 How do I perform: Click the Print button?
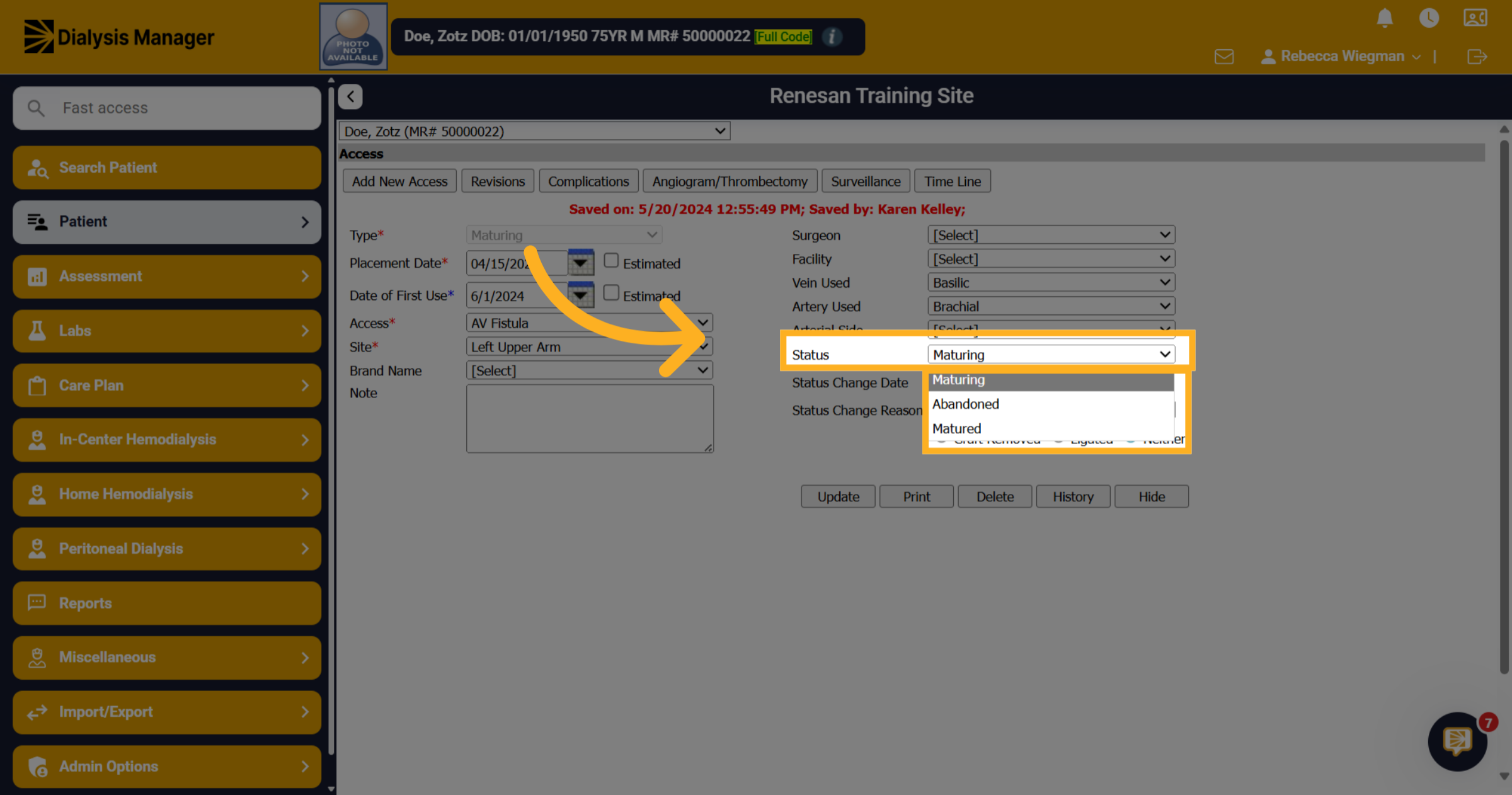coord(916,496)
